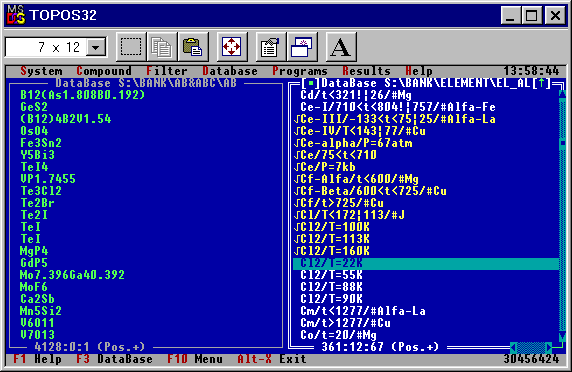This screenshot has height=372, width=572.
Task: Open the Database menu
Action: [230, 71]
